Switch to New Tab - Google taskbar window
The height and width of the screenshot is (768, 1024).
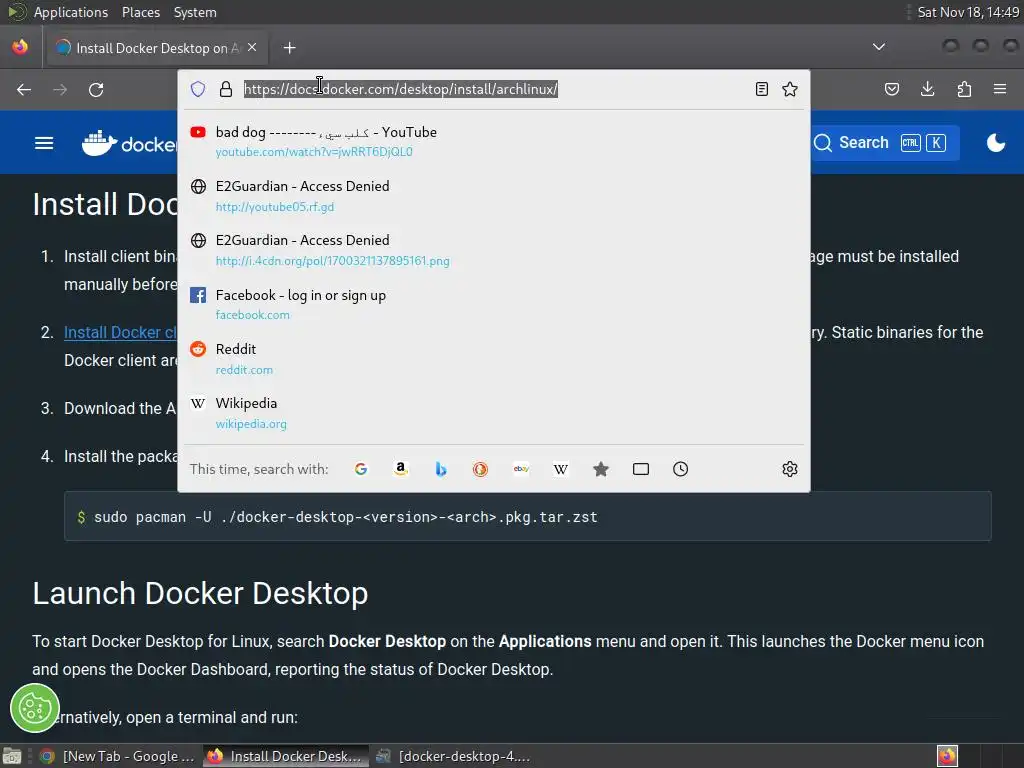118,756
